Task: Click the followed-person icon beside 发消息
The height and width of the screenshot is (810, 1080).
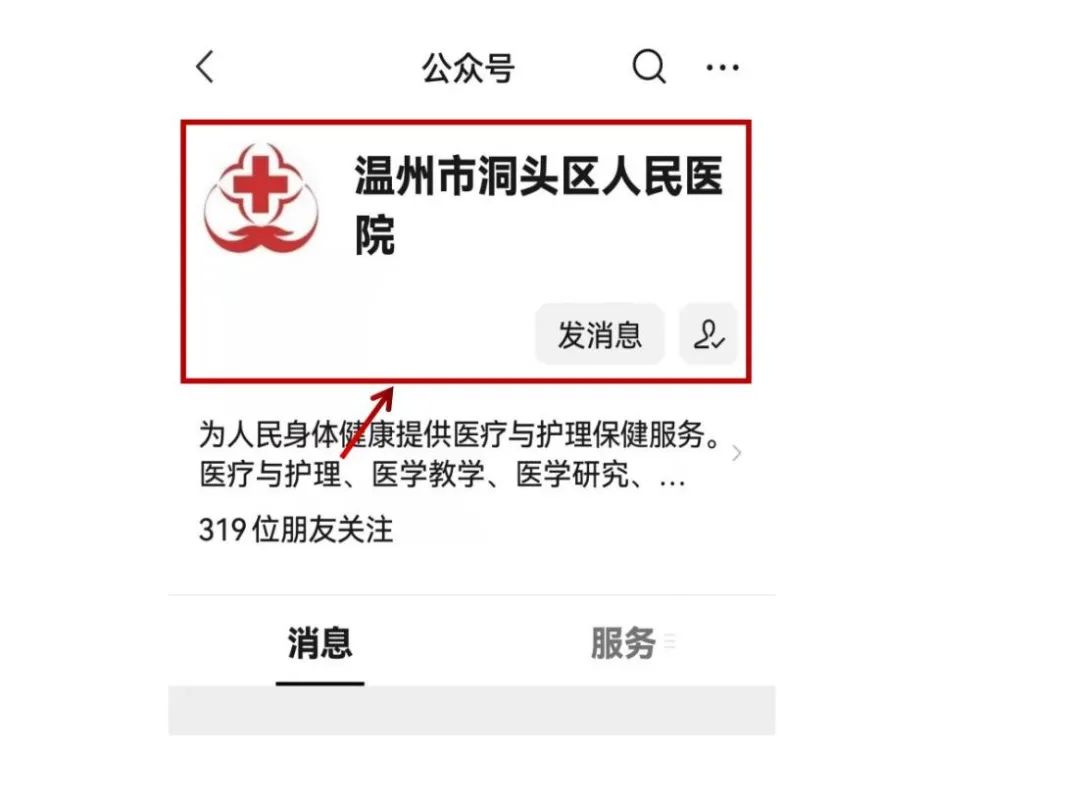Action: pos(708,334)
